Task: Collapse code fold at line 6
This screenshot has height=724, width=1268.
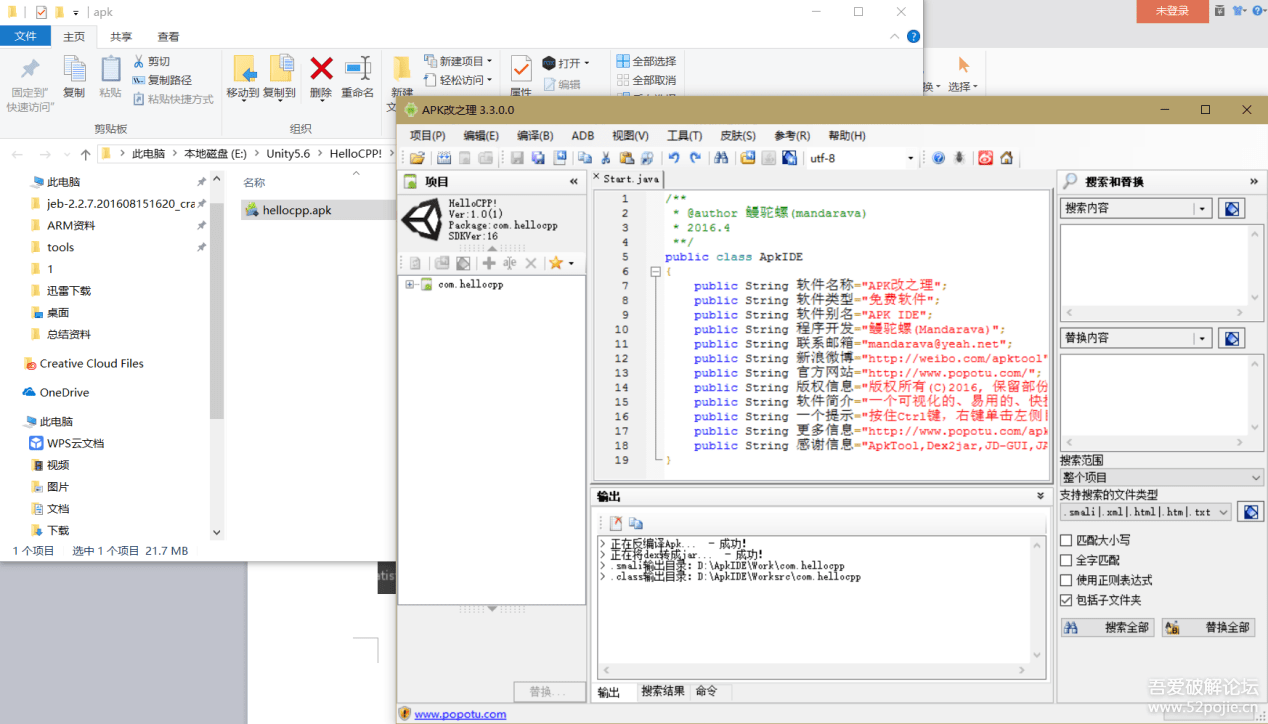Action: click(x=655, y=271)
